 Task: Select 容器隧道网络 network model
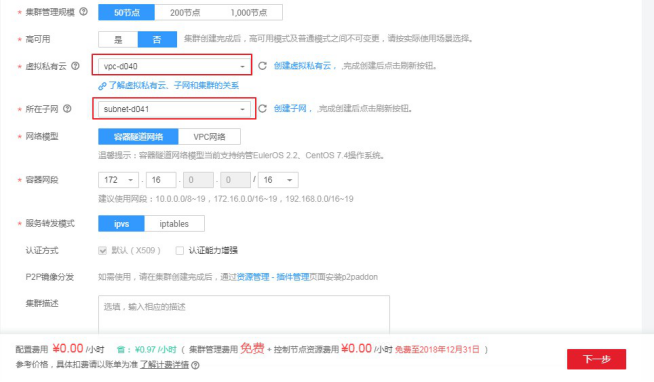(x=138, y=137)
